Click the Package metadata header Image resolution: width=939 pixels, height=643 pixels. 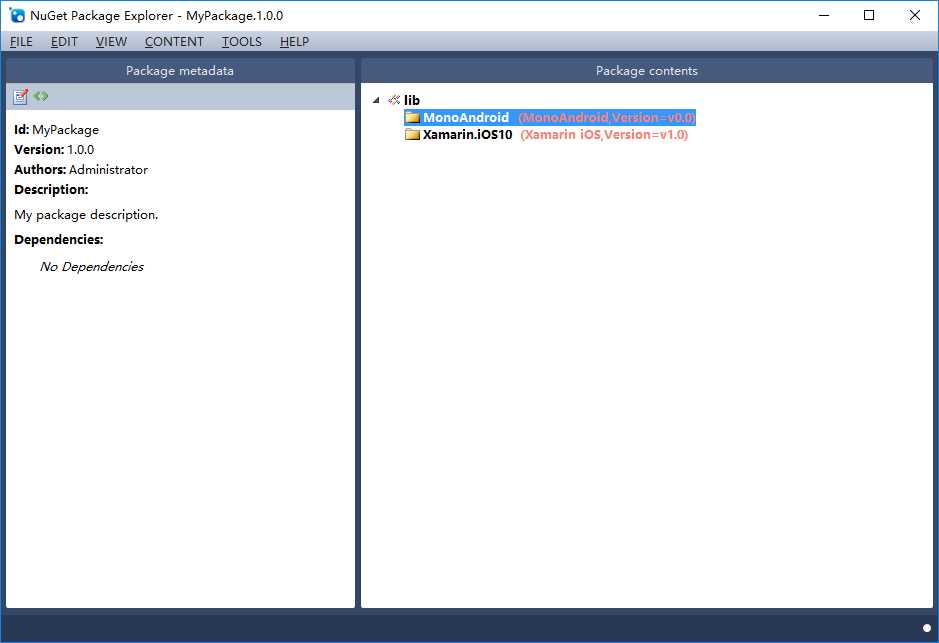tap(180, 71)
